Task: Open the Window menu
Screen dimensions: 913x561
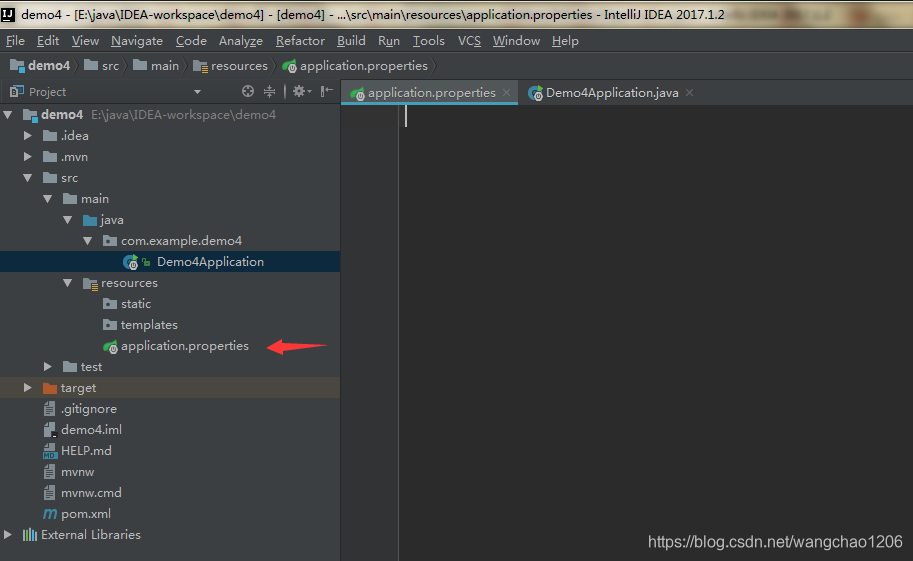Action: coord(516,41)
